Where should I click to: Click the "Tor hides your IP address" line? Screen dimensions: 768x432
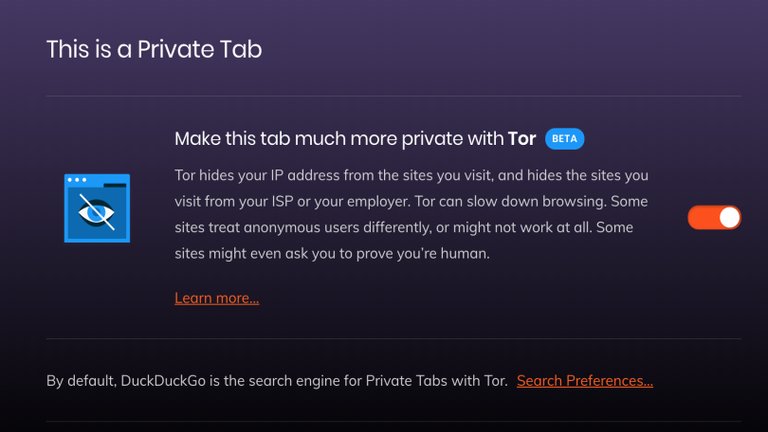[x=411, y=175]
